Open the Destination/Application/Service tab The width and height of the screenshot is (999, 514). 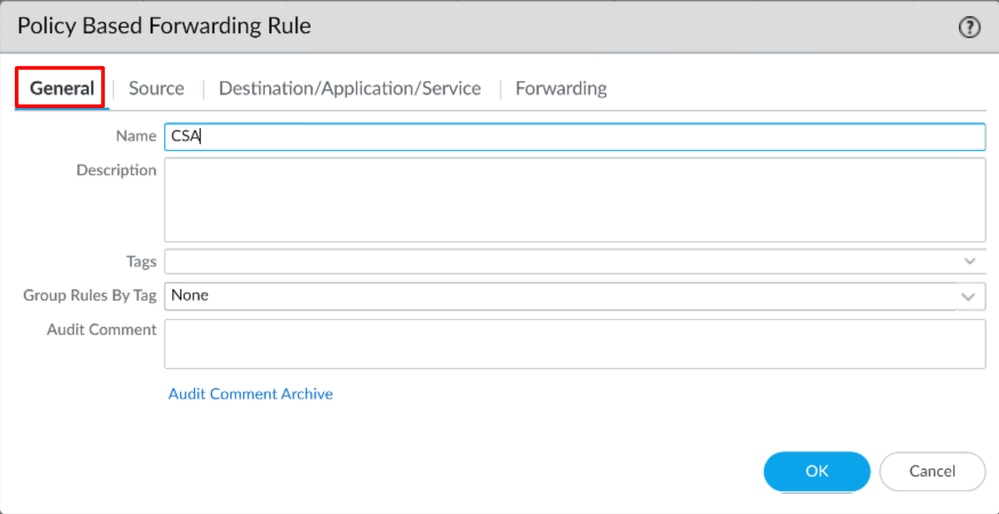(x=350, y=88)
